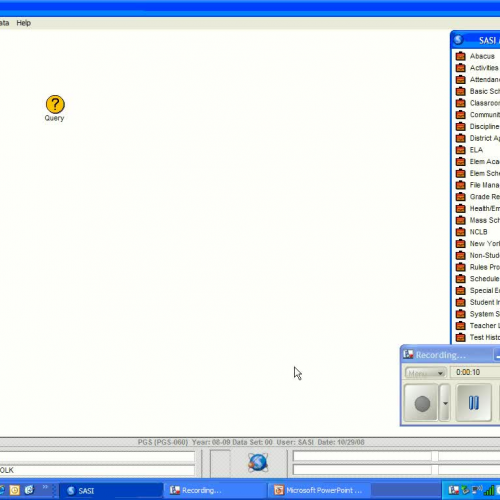Screen dimensions: 500x500
Task: Click the PGS status bar text
Action: click(x=251, y=442)
